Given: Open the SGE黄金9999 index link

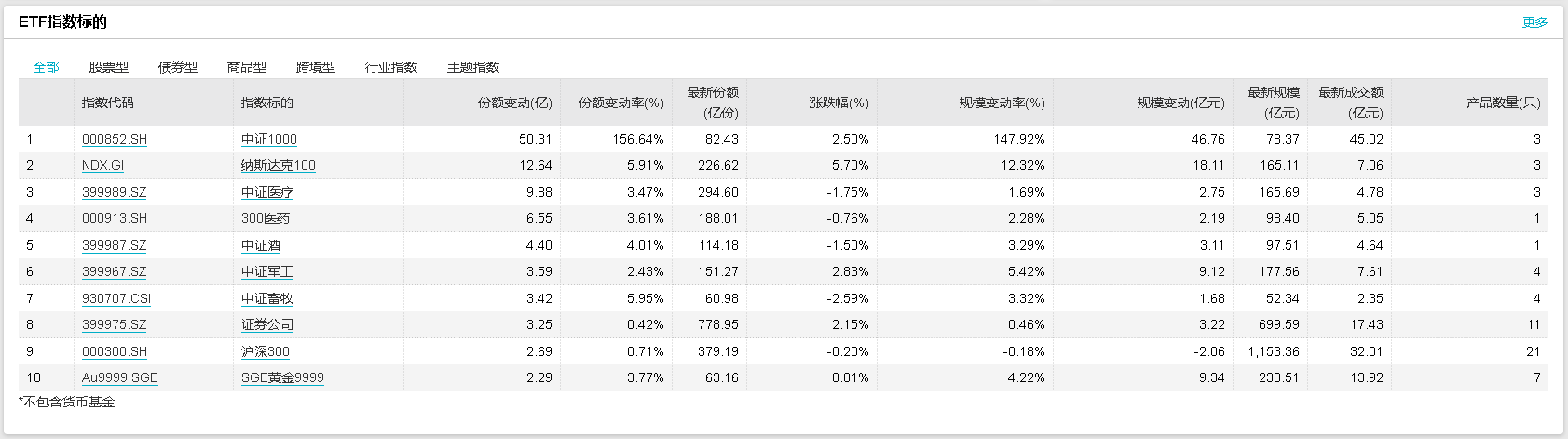Looking at the screenshot, I should (x=282, y=377).
